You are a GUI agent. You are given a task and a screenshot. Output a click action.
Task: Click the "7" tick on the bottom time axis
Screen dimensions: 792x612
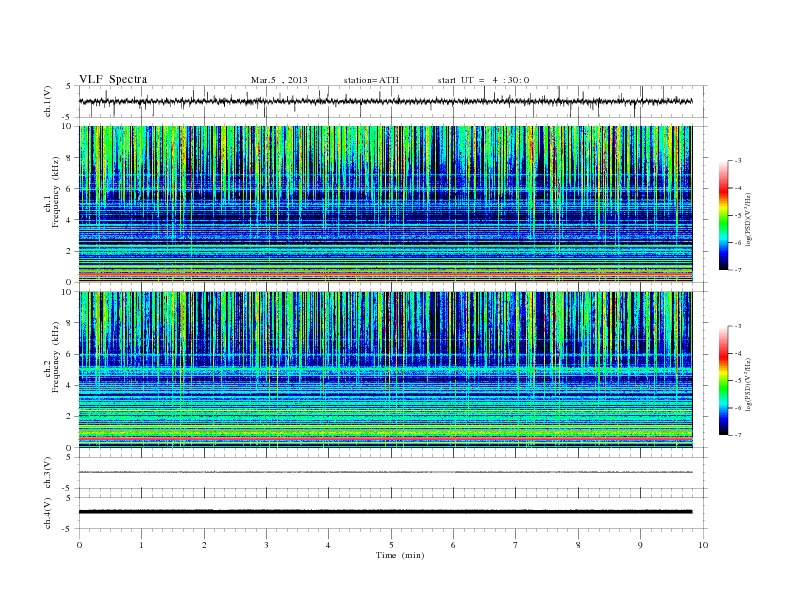pyautogui.click(x=516, y=545)
